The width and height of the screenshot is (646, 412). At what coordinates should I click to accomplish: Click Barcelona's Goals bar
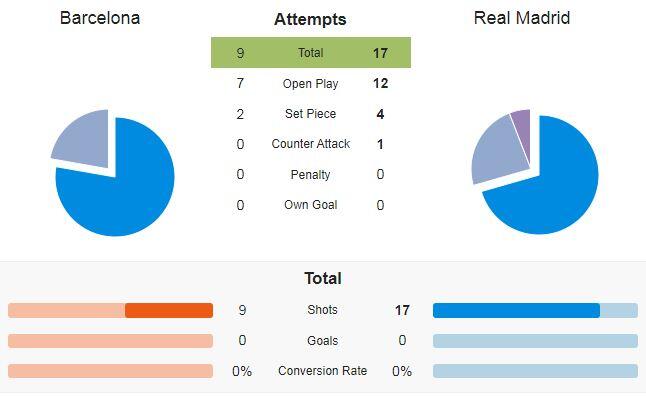[110, 341]
